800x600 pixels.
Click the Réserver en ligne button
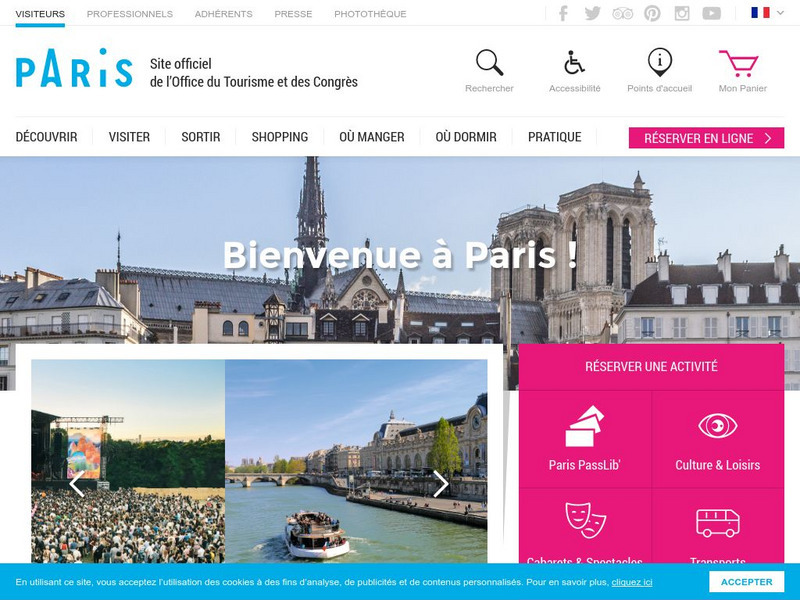(706, 138)
